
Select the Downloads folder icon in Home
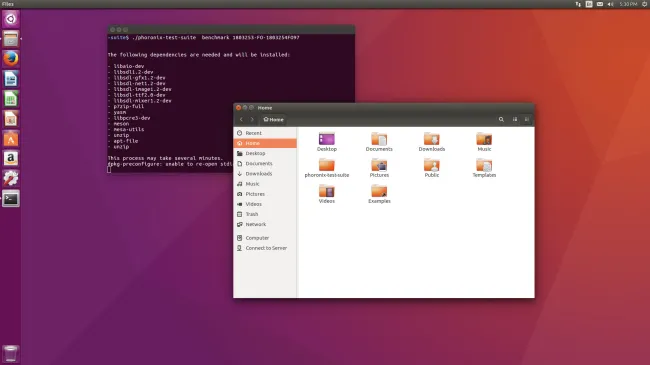(x=432, y=139)
